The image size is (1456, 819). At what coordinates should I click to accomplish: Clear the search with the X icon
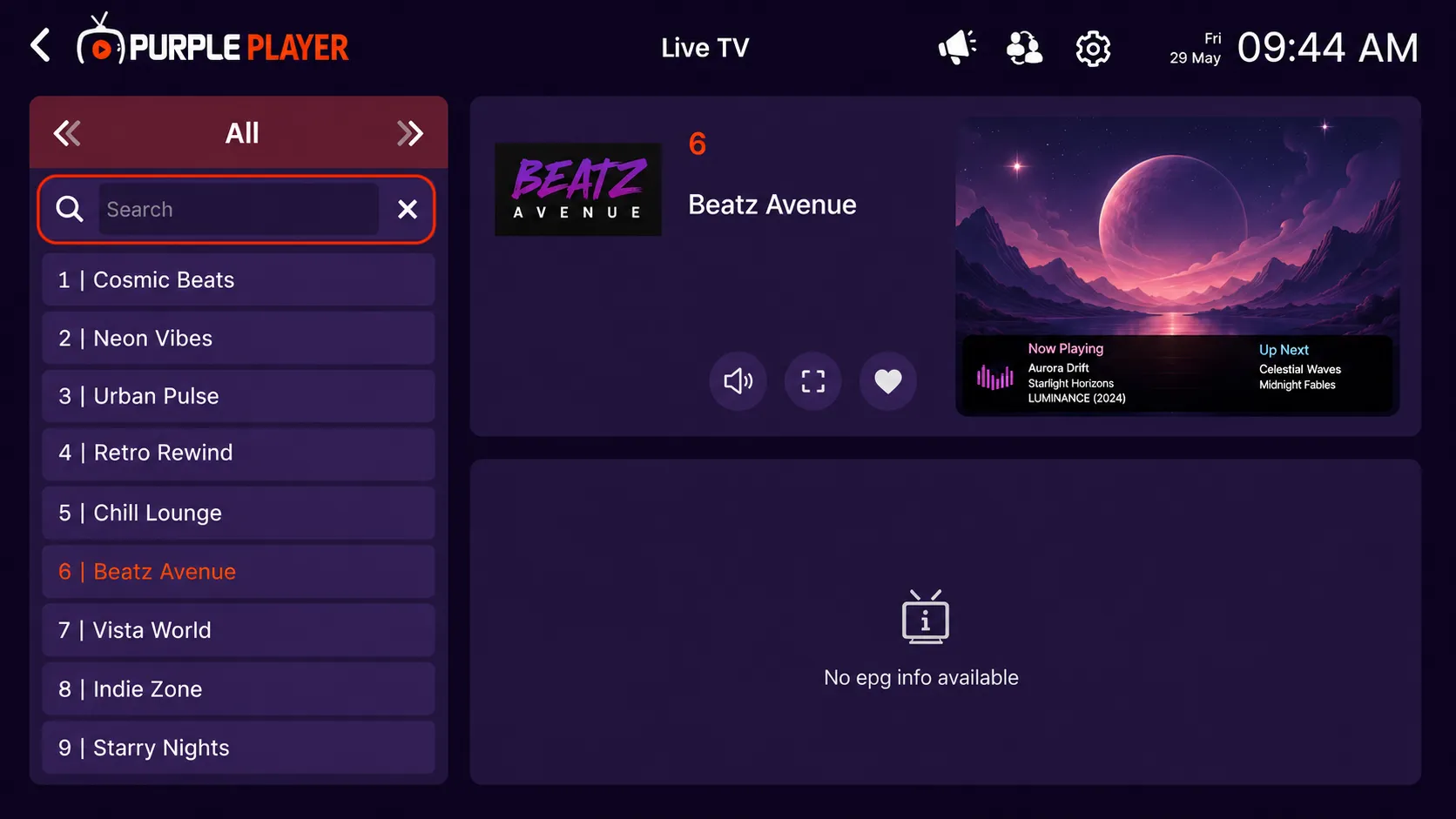pyautogui.click(x=408, y=209)
